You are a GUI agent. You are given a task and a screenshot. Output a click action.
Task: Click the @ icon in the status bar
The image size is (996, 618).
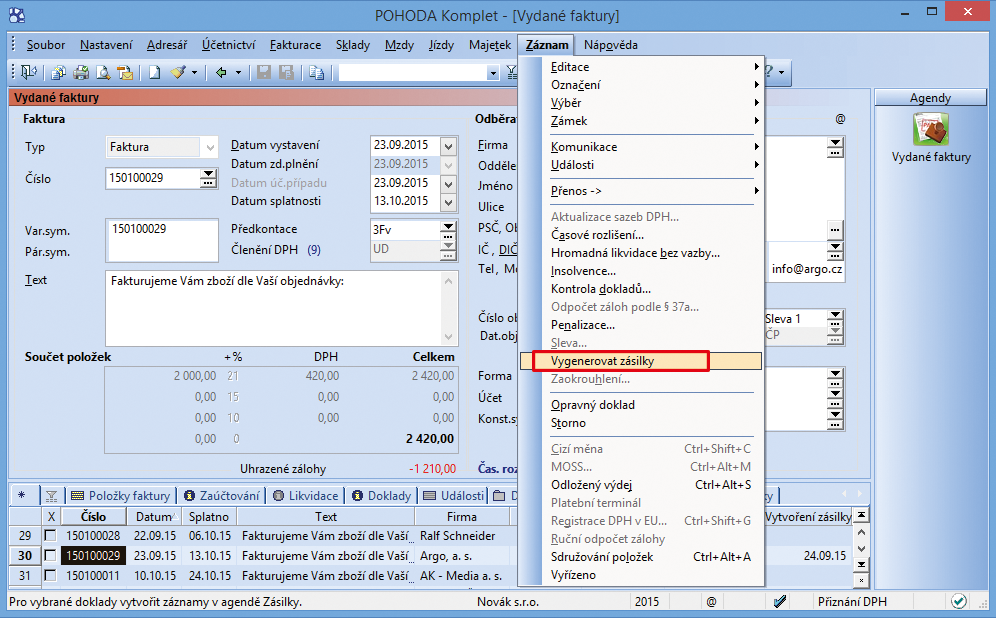click(711, 601)
